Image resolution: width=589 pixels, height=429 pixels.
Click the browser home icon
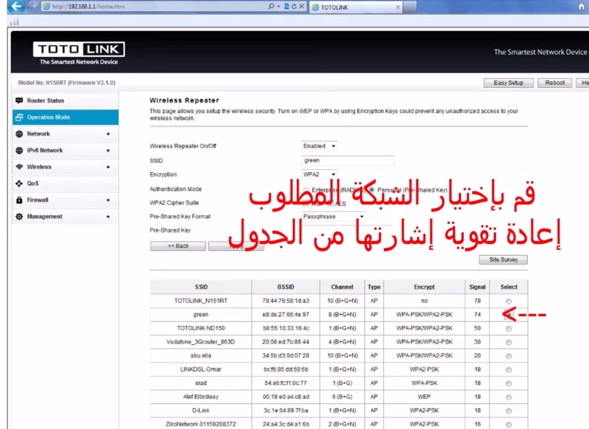(x=581, y=6)
